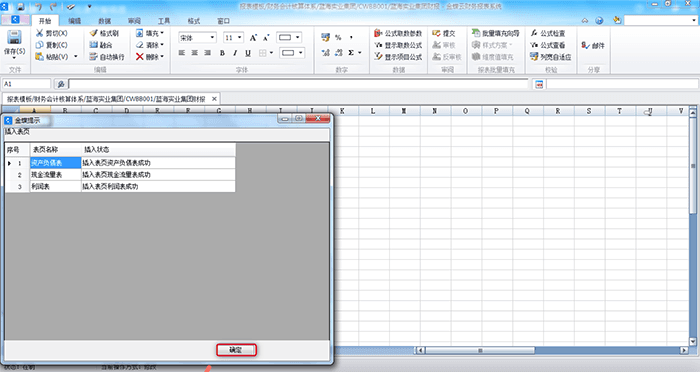Center align text in font group
Screen dimensions: 700x372
[195, 53]
